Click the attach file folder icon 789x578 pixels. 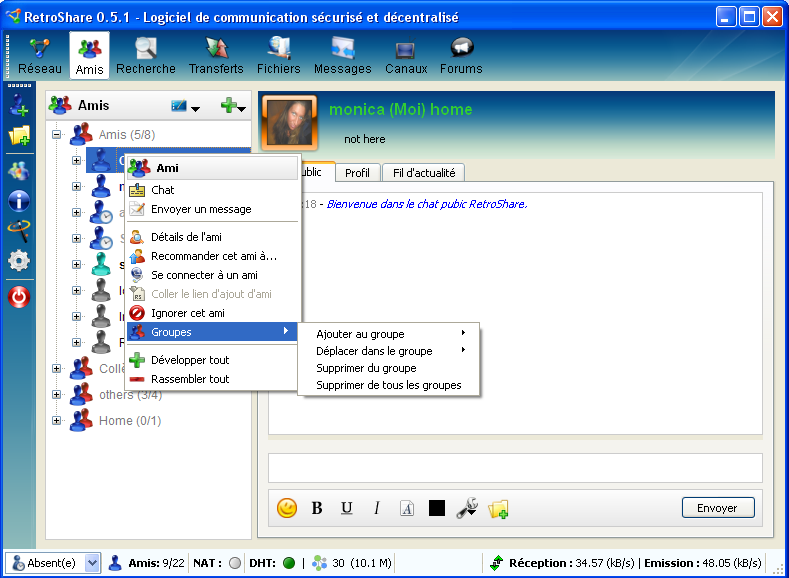pos(498,509)
